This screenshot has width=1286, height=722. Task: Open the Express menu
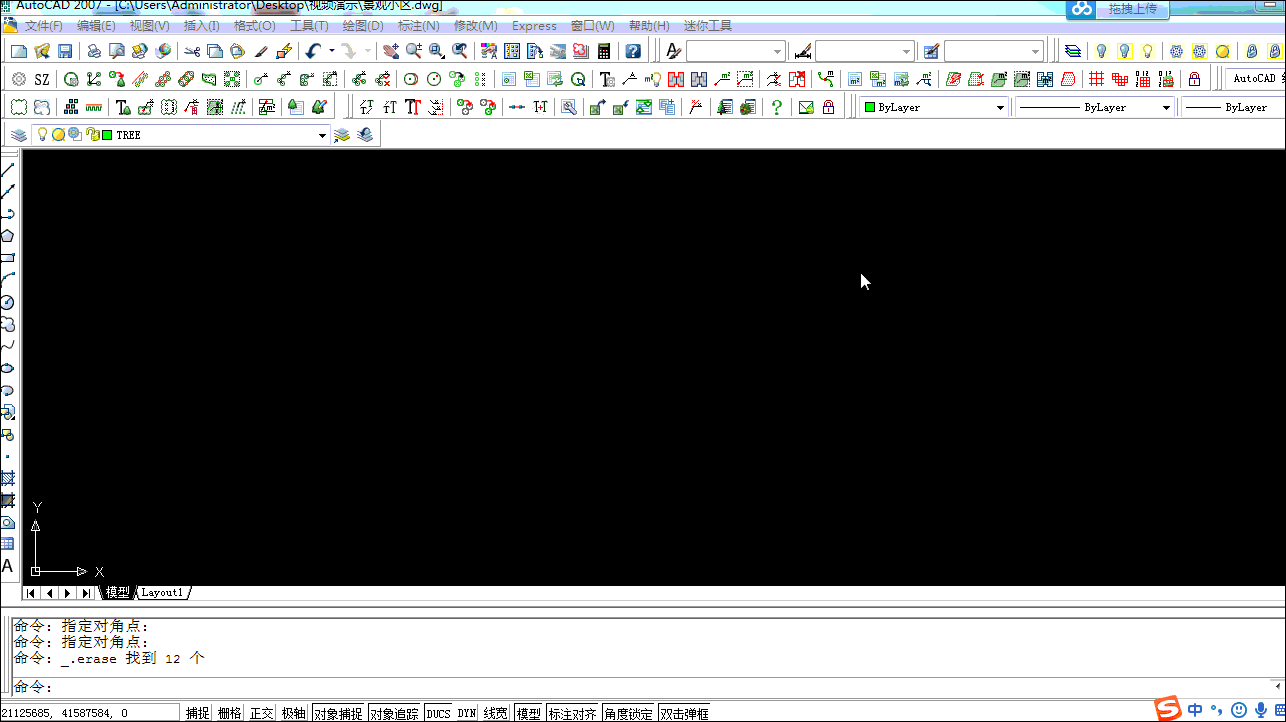[x=534, y=26]
